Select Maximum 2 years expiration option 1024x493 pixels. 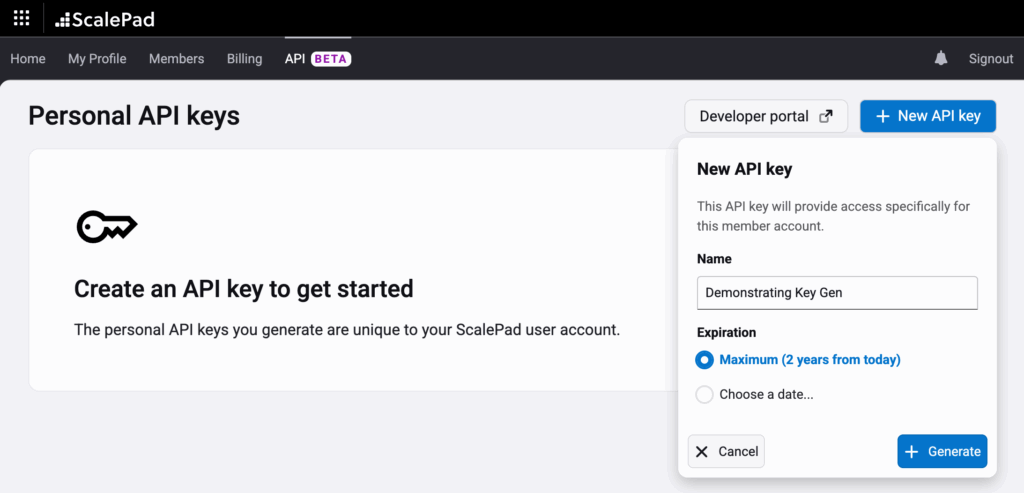tap(705, 360)
